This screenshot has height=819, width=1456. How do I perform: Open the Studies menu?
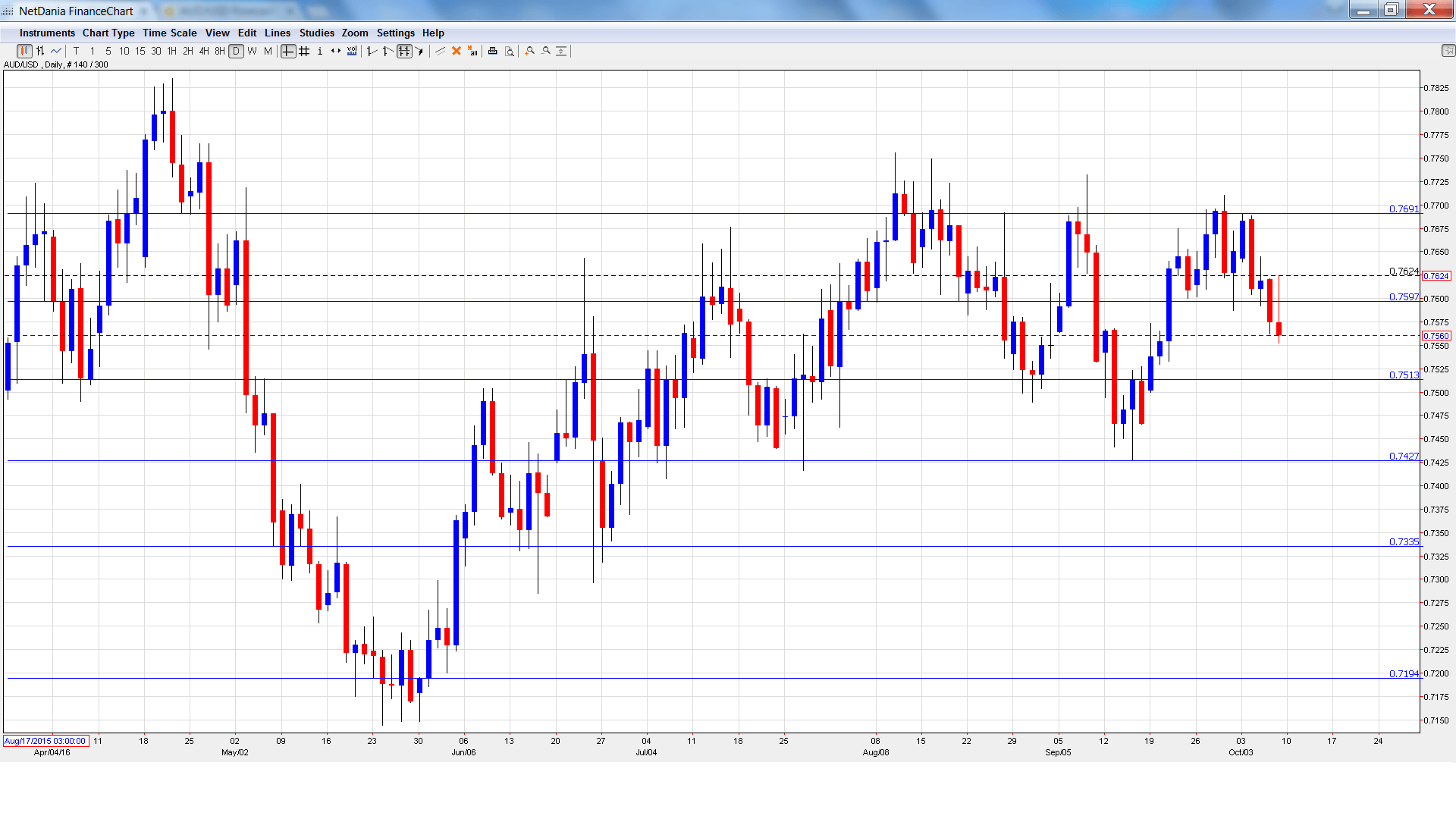(316, 33)
